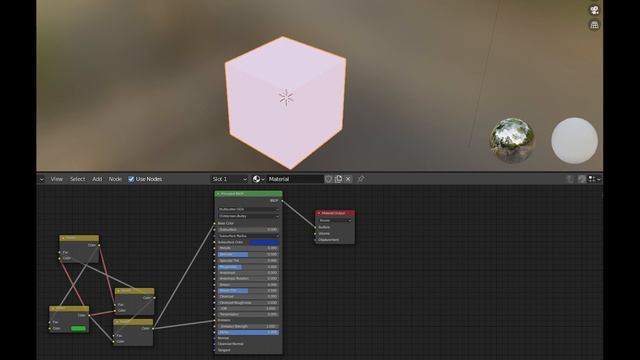Adjust the Clearcoat Roughness slider

click(x=249, y=302)
